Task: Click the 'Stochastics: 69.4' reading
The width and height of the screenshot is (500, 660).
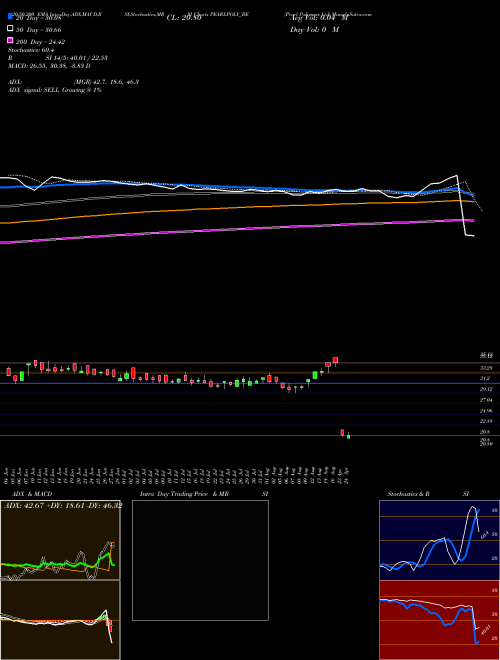Action: (31, 50)
